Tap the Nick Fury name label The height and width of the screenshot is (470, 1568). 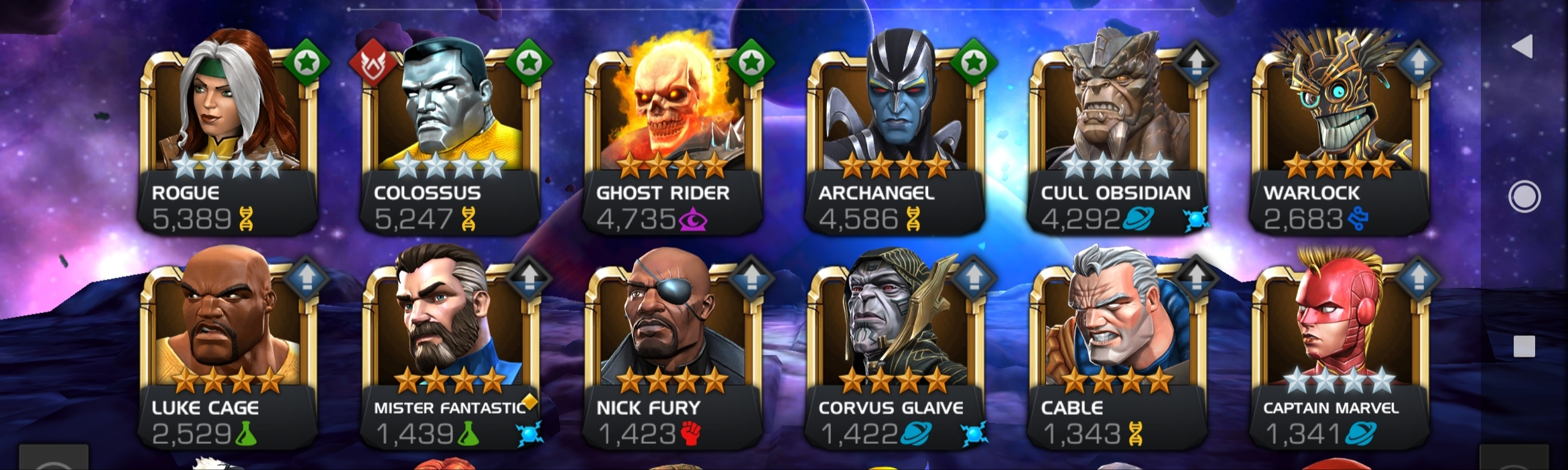tap(648, 408)
